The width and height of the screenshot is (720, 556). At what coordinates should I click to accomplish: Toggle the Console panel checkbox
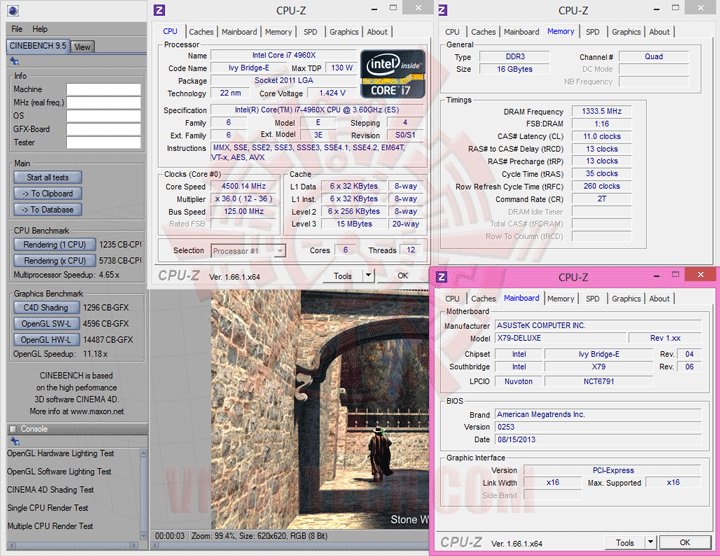[x=13, y=429]
